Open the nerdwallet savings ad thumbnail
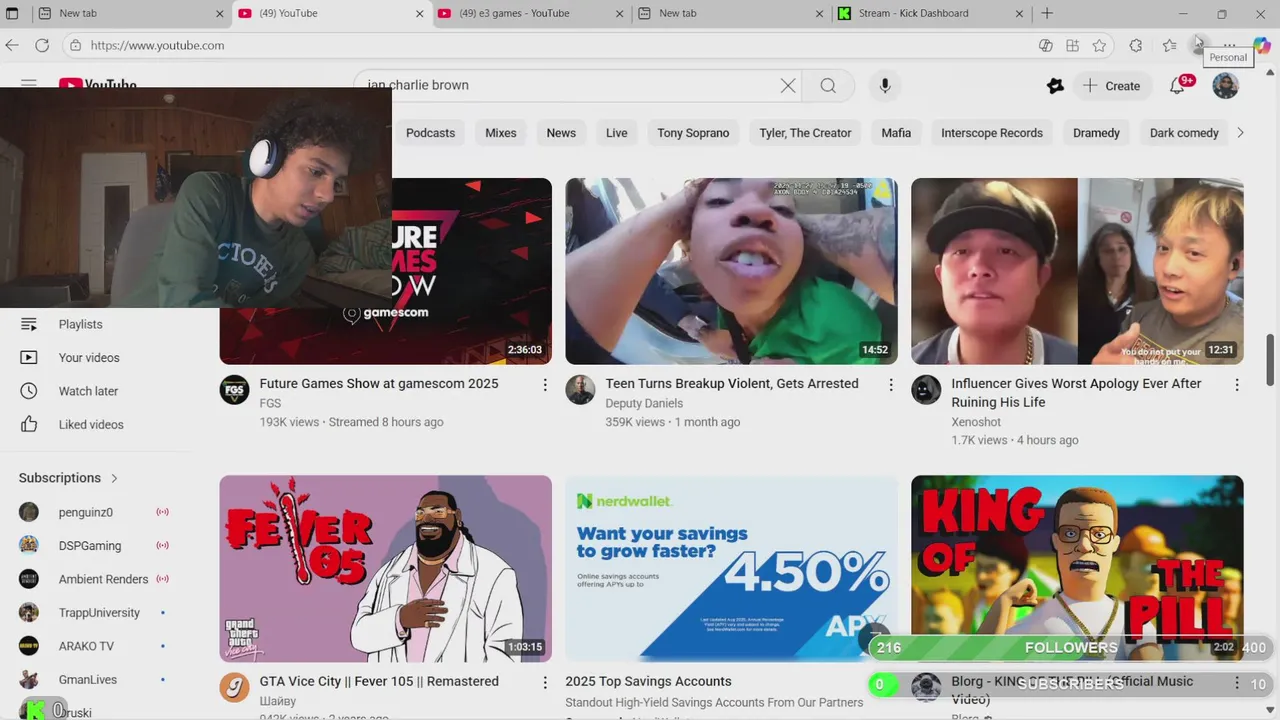 pos(731,569)
